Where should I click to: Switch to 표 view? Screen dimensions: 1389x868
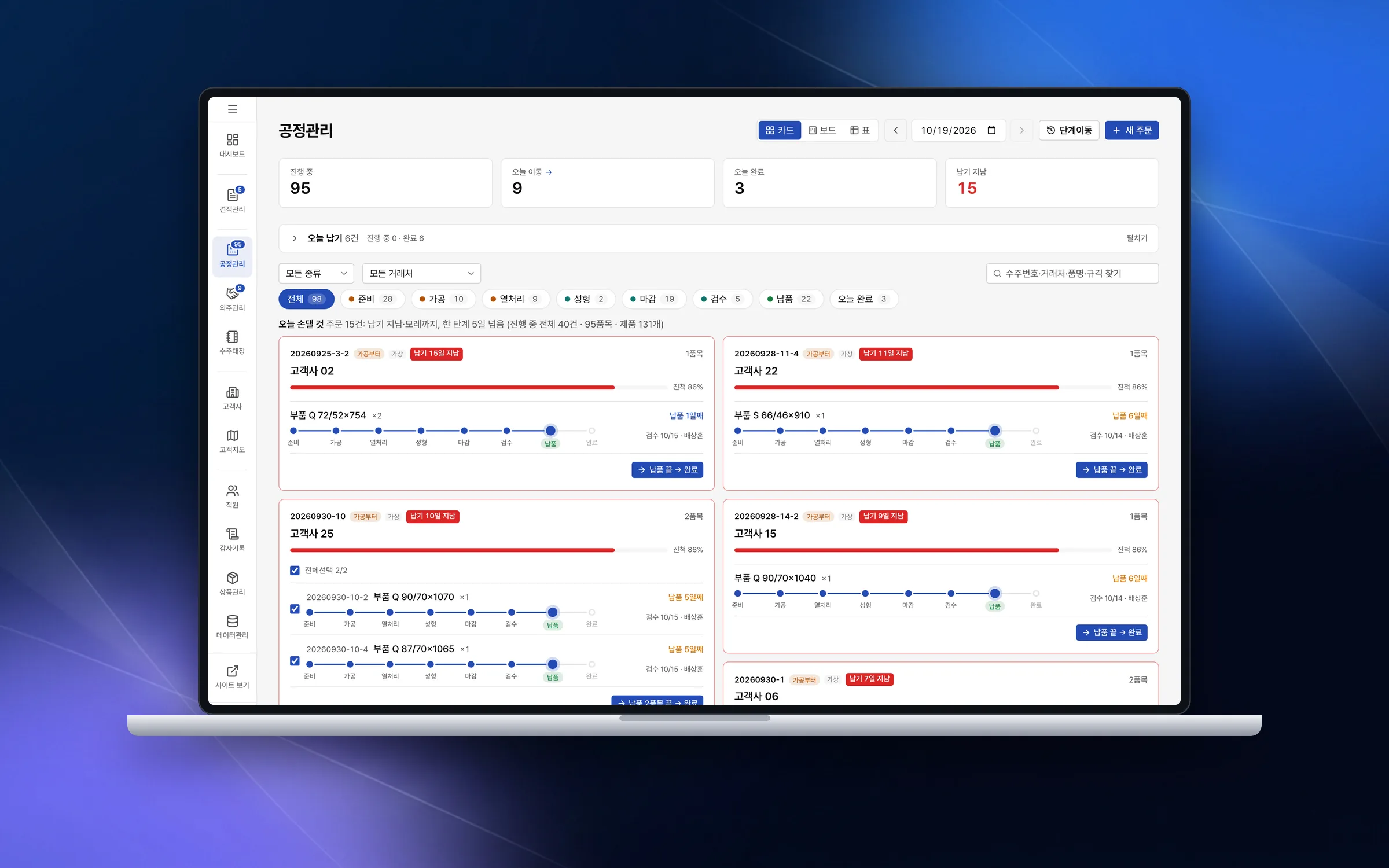point(860,130)
